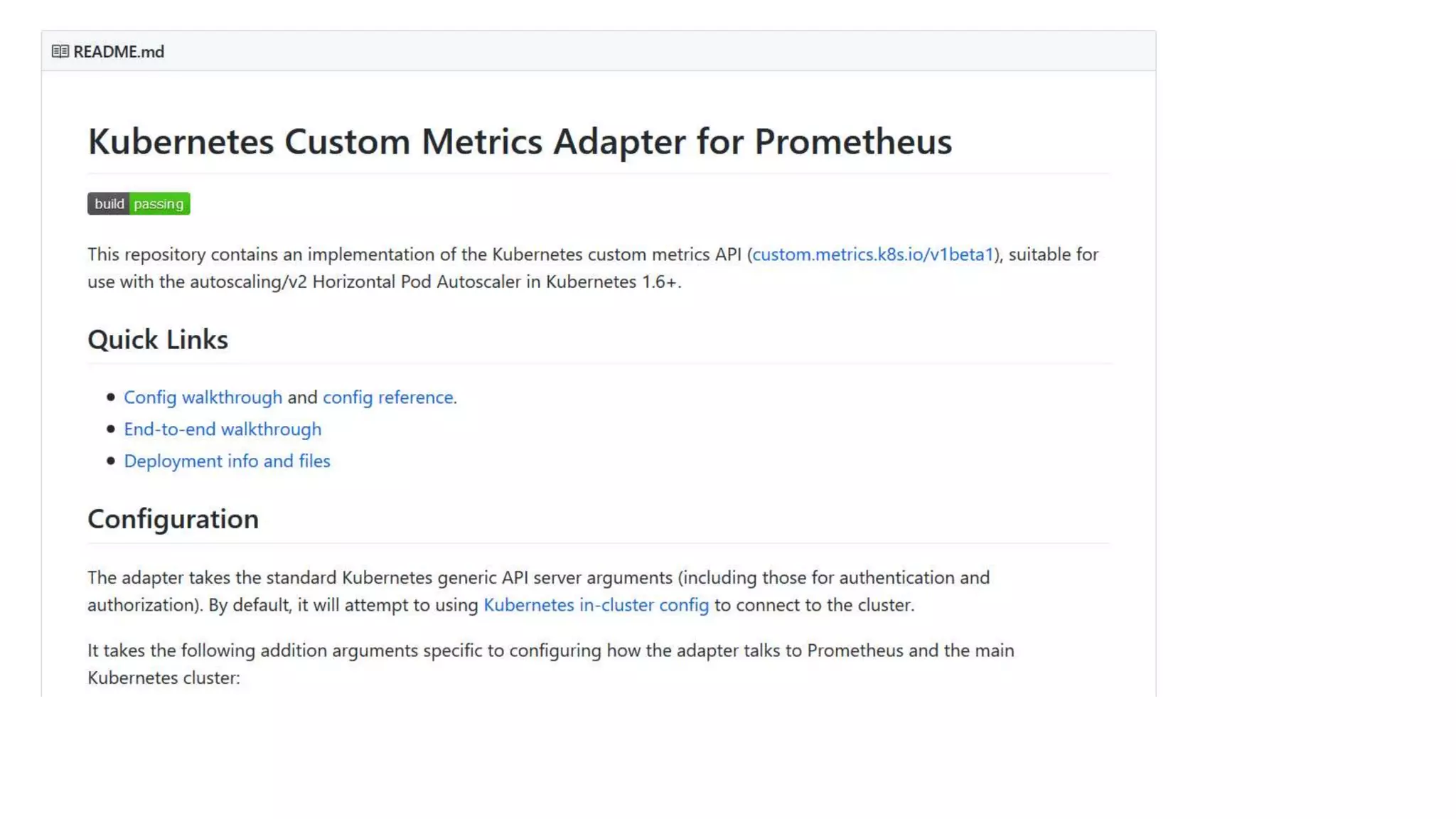1456x819 pixels.
Task: Open Kubernetes in-cluster config link
Action: (x=596, y=604)
